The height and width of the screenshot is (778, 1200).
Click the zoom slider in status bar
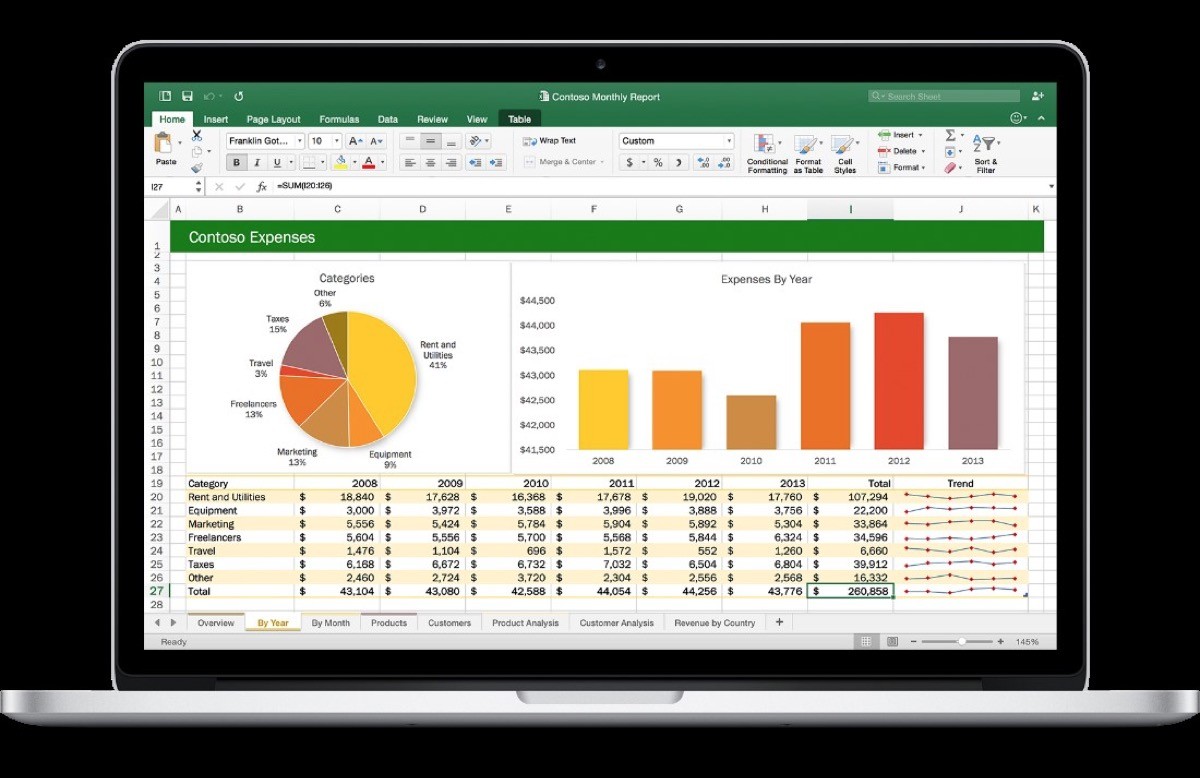pyautogui.click(x=960, y=641)
